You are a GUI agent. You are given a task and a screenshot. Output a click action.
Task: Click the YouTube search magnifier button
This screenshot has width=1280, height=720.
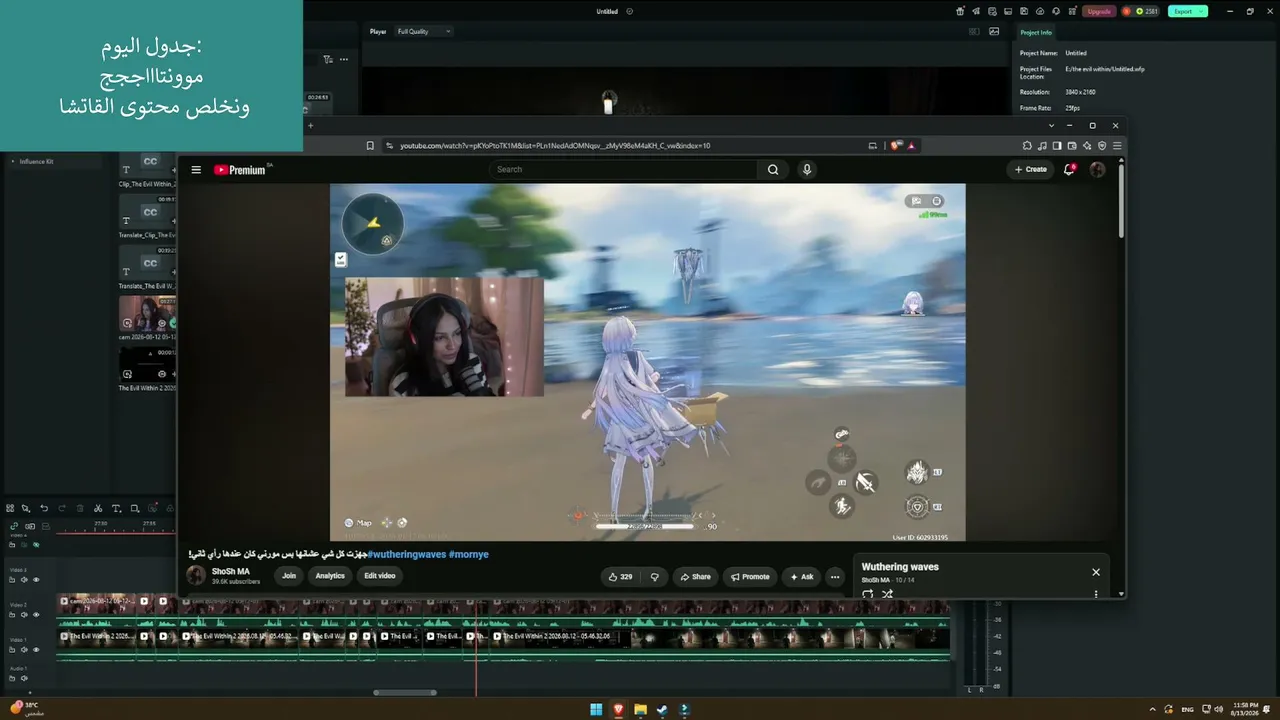773,170
